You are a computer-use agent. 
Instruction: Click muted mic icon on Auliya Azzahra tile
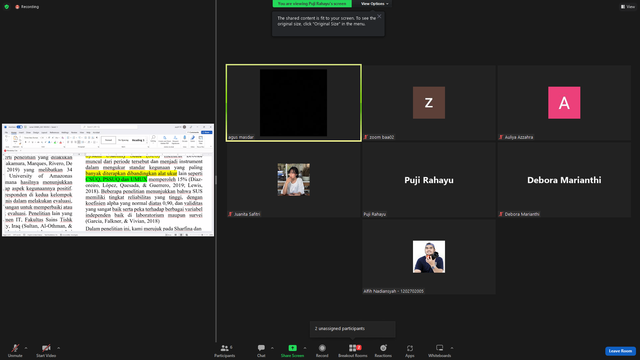click(x=501, y=137)
